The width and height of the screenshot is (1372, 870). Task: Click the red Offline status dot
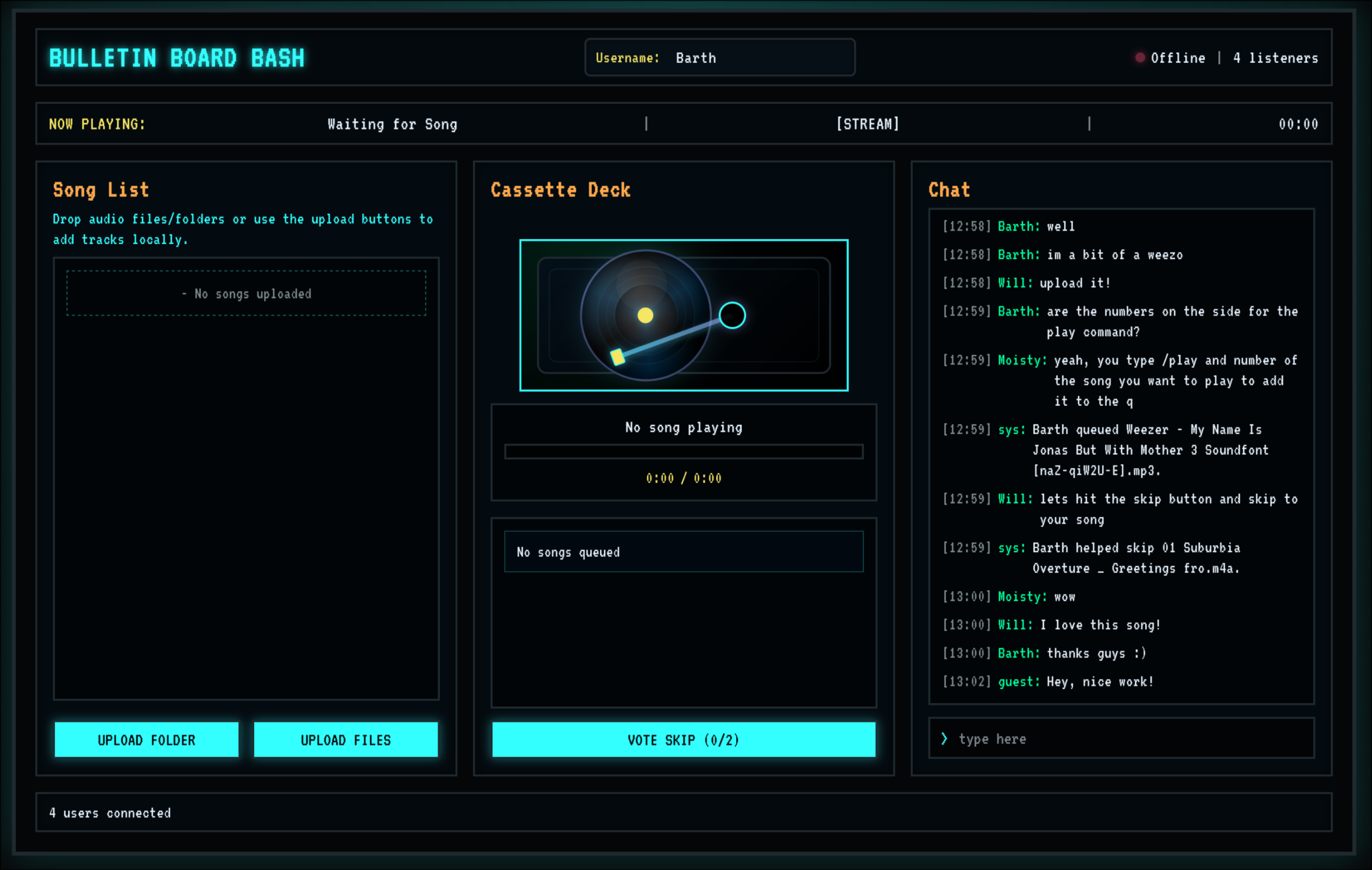pyautogui.click(x=1140, y=58)
